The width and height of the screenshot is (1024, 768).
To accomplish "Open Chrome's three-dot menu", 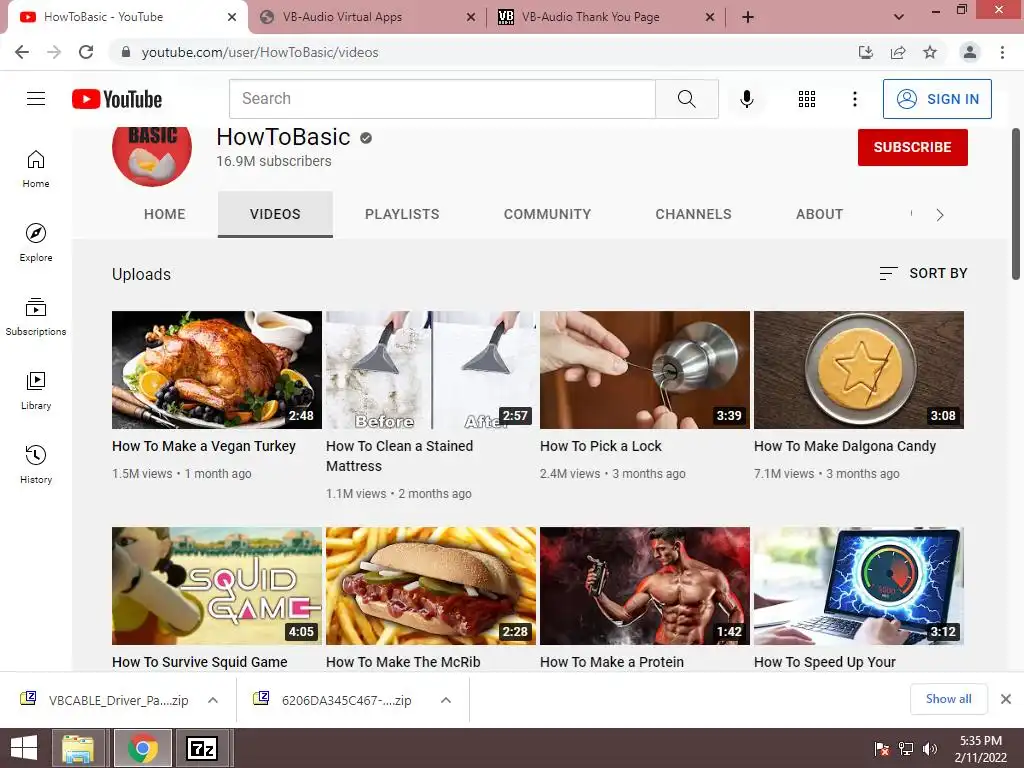I will point(1002,52).
